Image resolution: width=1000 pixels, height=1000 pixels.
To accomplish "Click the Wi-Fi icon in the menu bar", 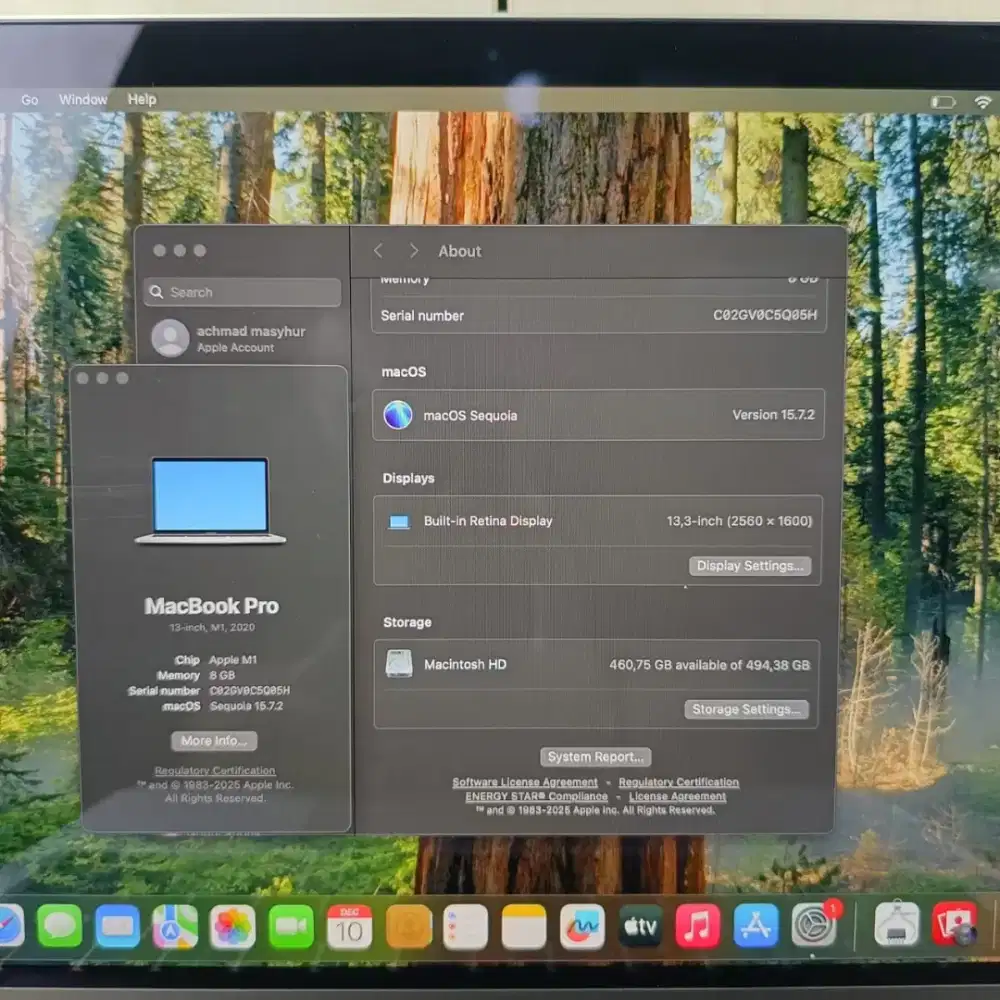I will coord(983,101).
